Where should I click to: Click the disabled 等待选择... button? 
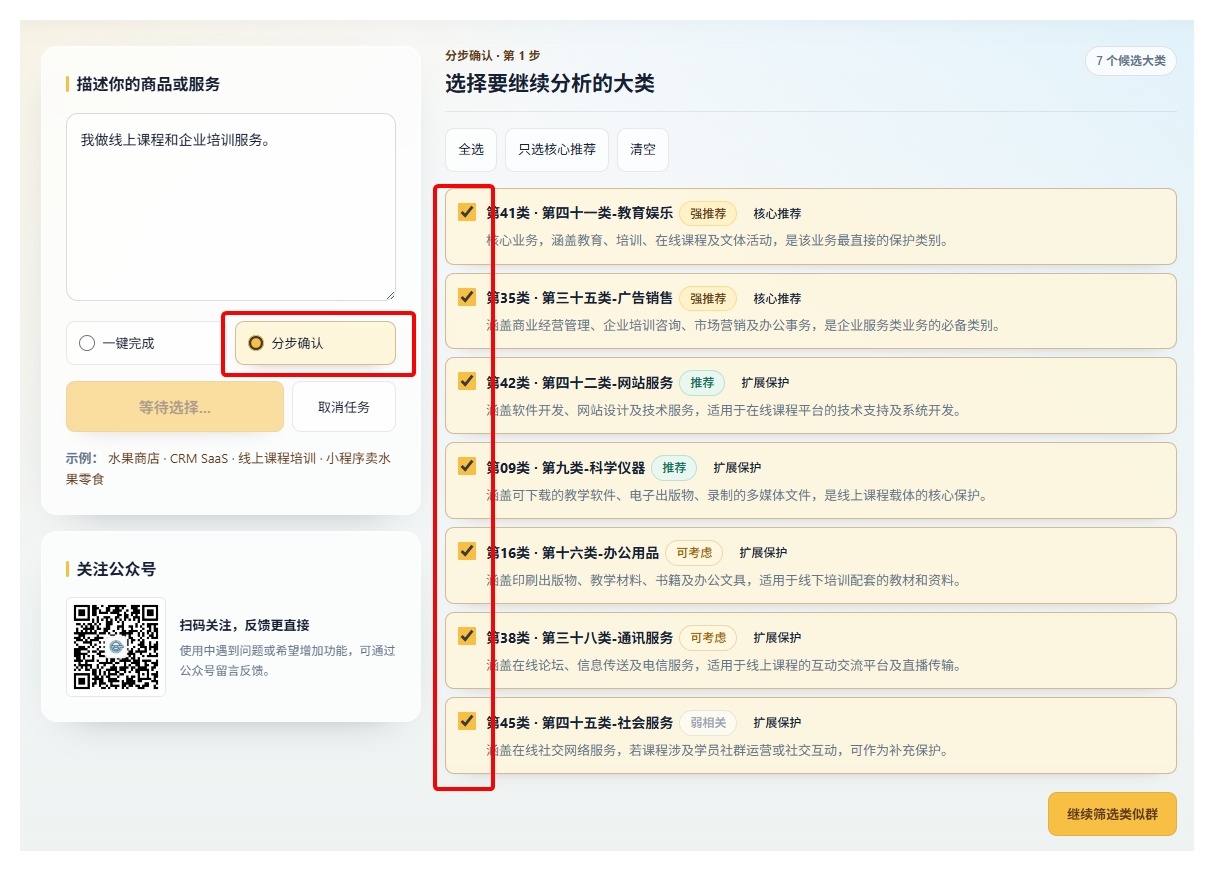(x=175, y=407)
